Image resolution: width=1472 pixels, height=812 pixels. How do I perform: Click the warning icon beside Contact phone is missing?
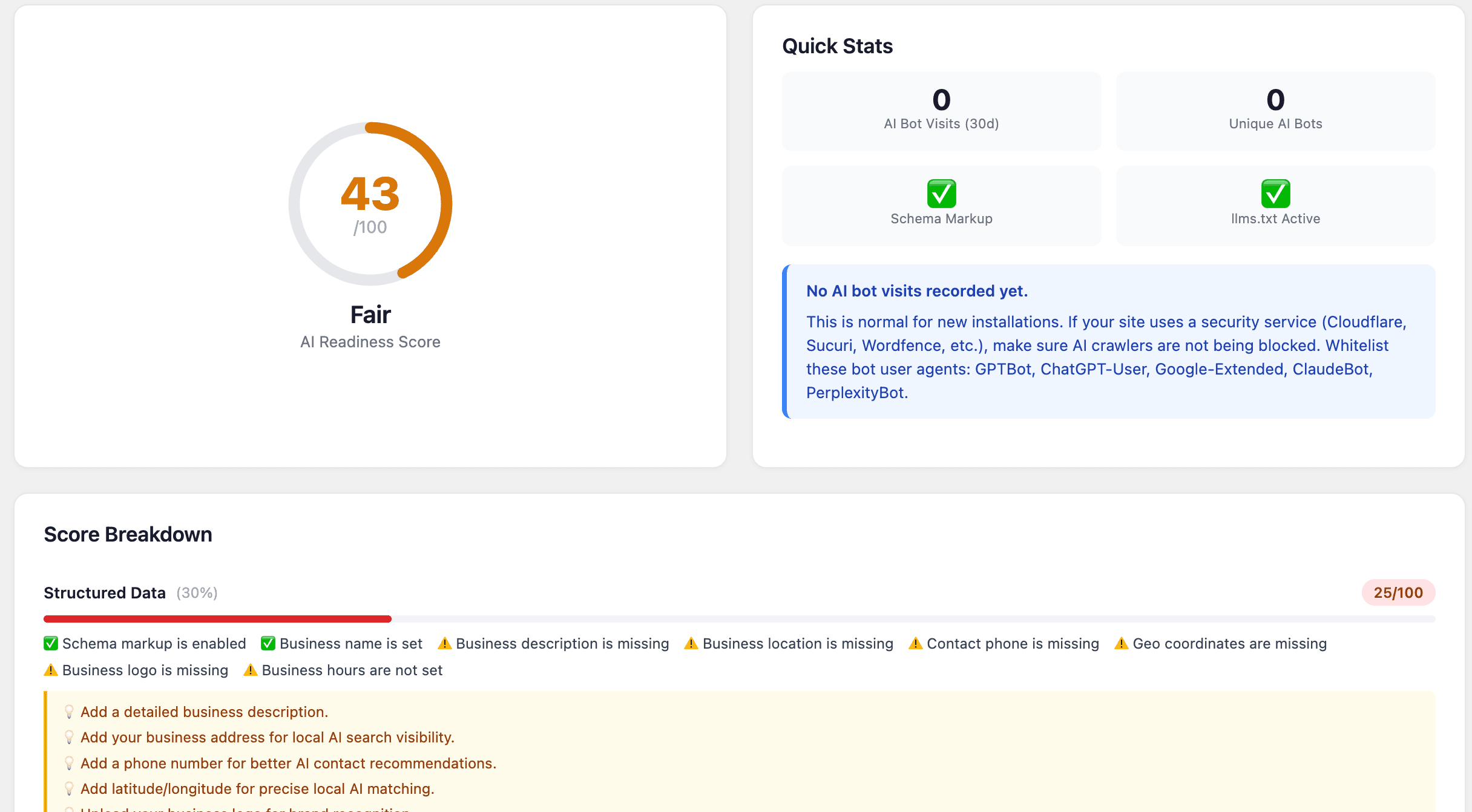(x=916, y=644)
